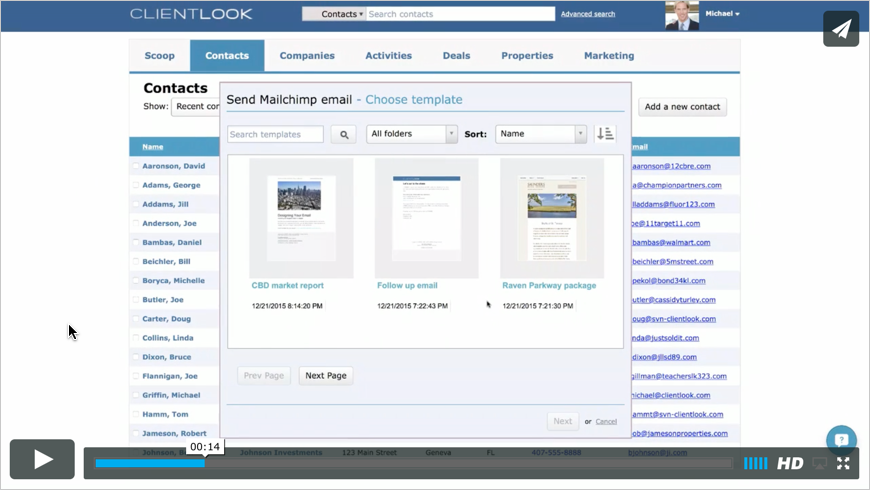Click the 12/21/2015 8:14:20 PM timestamp
The width and height of the screenshot is (870, 490).
pos(287,306)
